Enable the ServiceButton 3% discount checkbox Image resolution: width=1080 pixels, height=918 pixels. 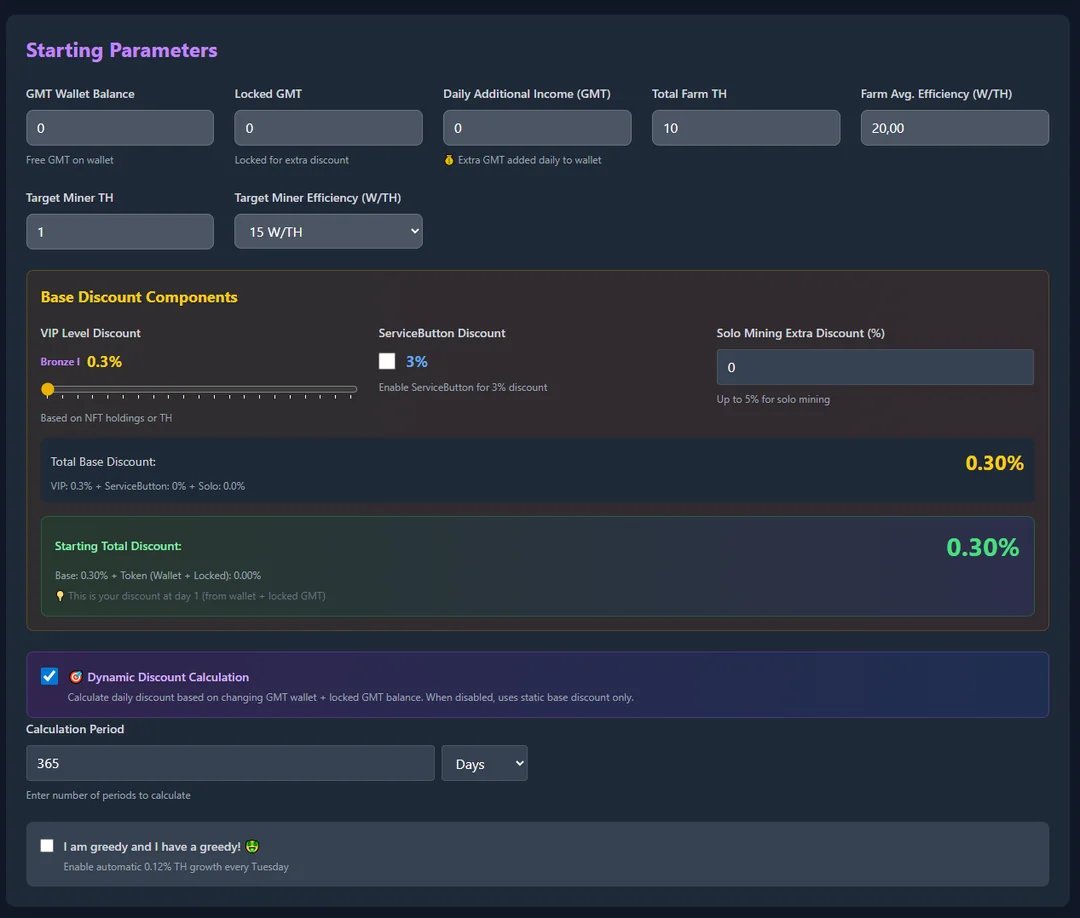(386, 361)
